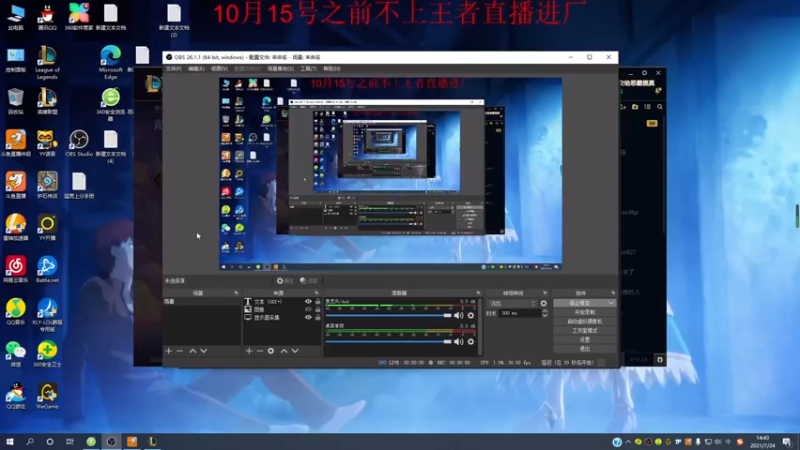Select the scene entry in the Scenes list
The width and height of the screenshot is (800, 450).
pos(201,302)
